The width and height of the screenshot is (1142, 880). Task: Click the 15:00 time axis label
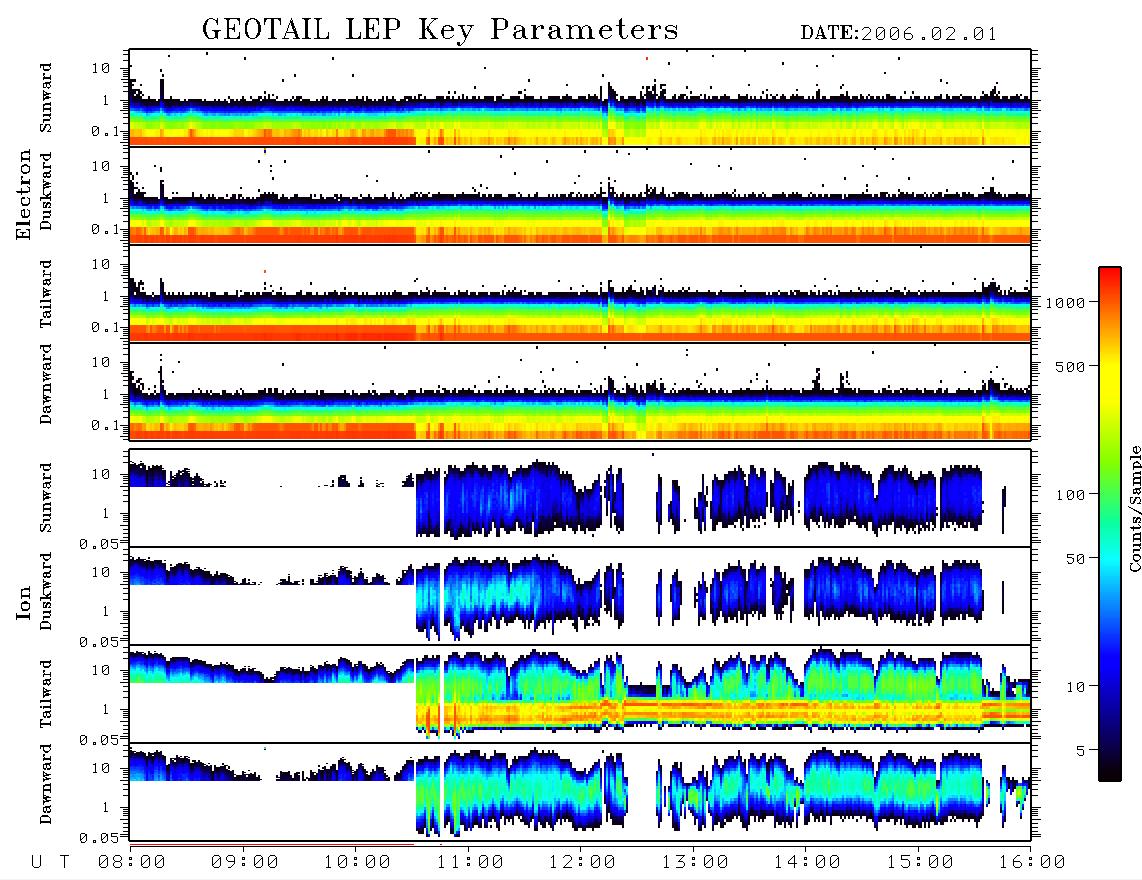pyautogui.click(x=920, y=862)
